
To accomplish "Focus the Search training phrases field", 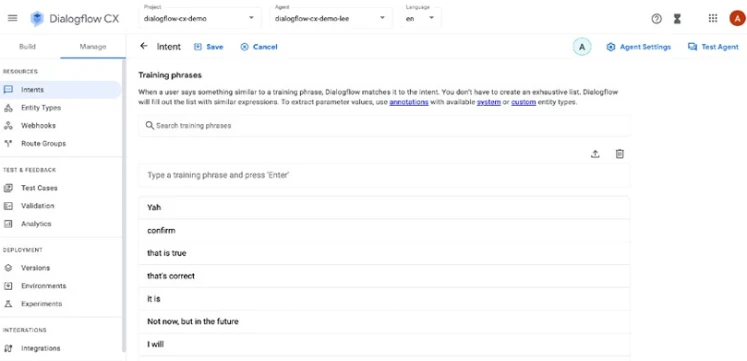I will [385, 126].
